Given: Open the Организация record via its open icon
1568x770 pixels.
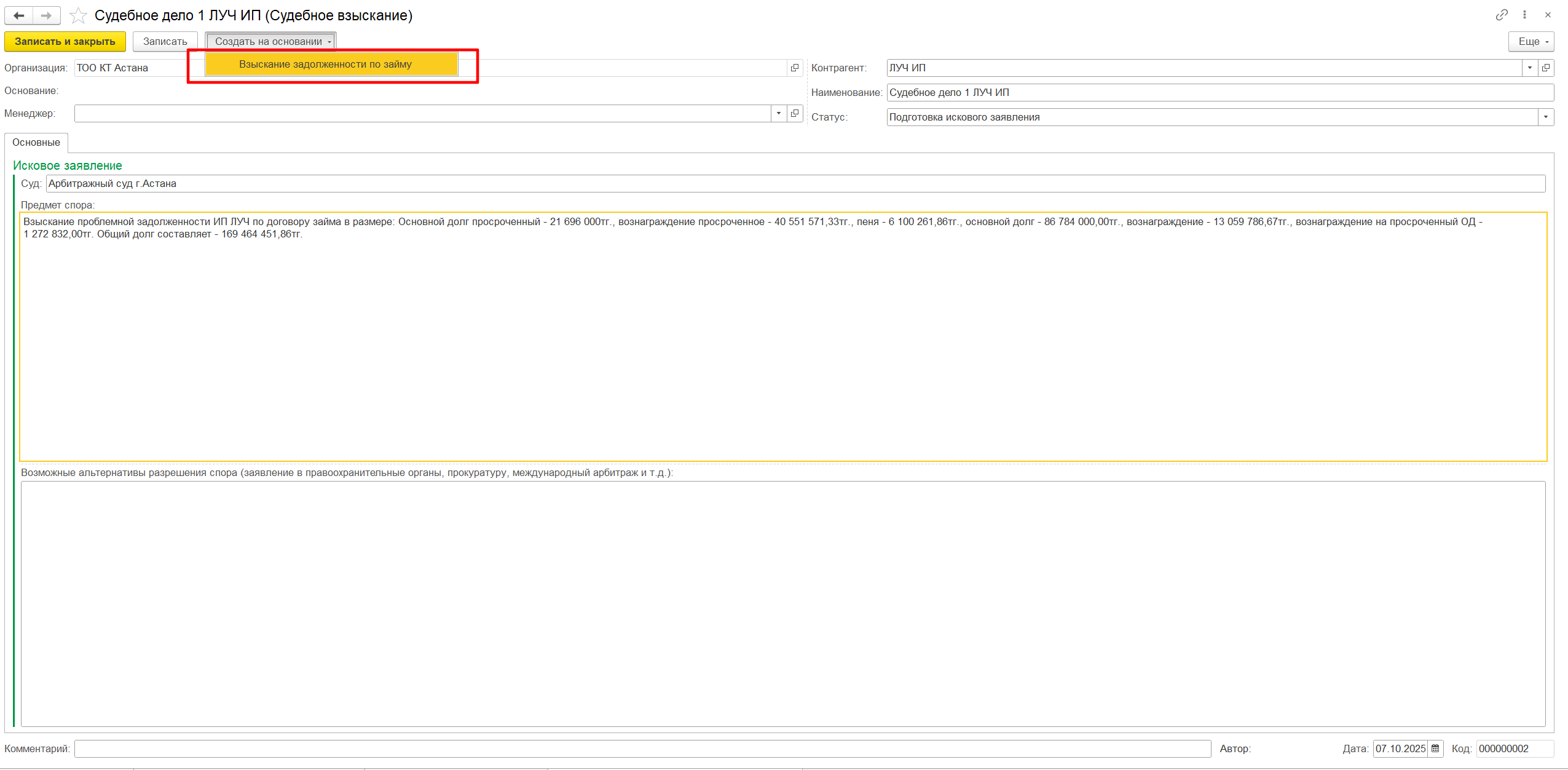Looking at the screenshot, I should coord(795,68).
